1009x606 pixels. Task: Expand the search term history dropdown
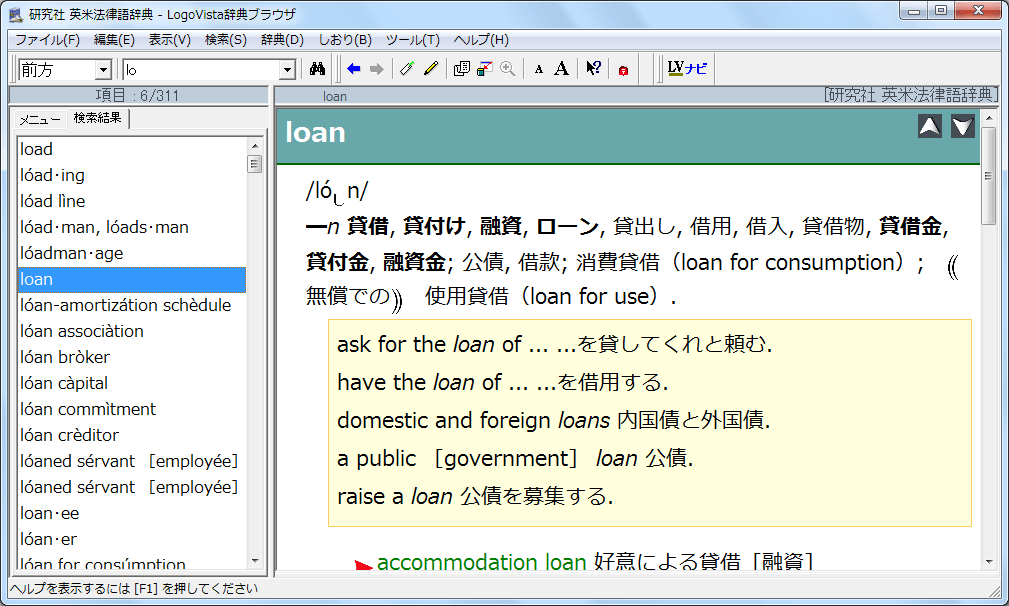pyautogui.click(x=288, y=69)
